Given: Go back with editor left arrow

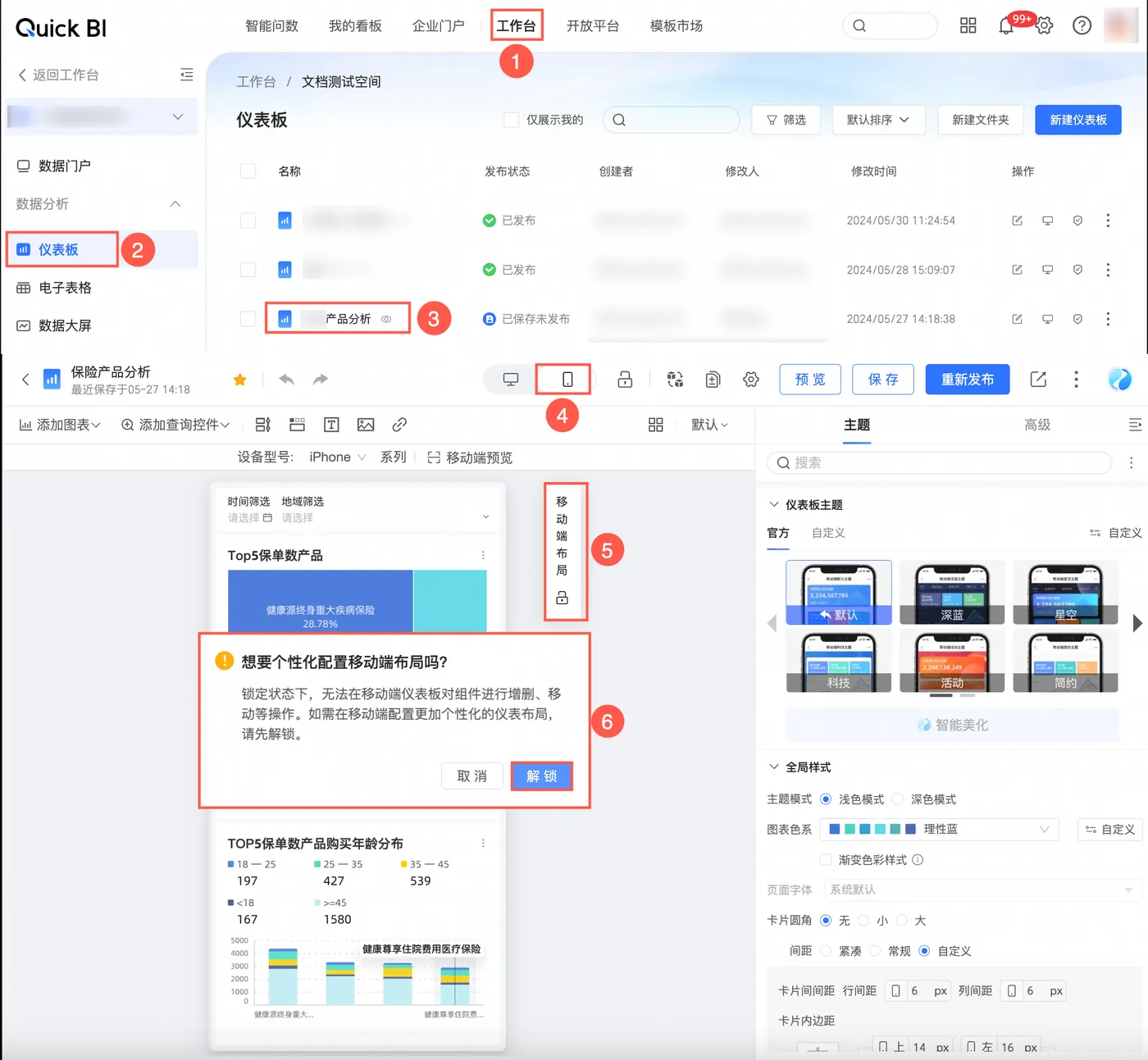Looking at the screenshot, I should click(x=25, y=380).
